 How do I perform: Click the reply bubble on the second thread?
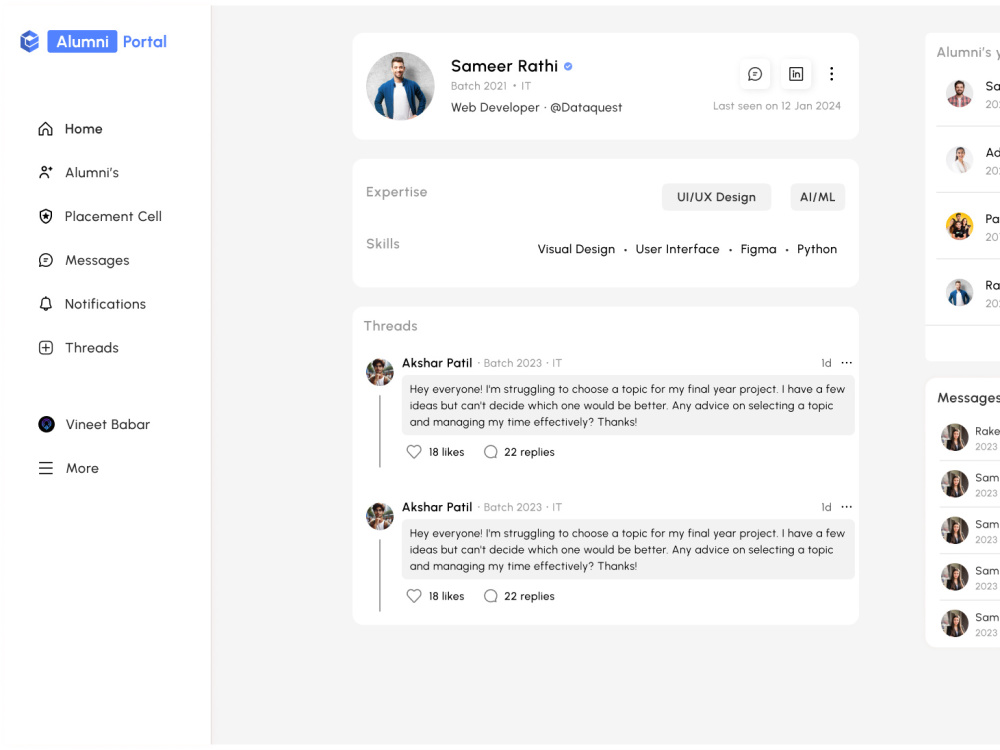(490, 596)
